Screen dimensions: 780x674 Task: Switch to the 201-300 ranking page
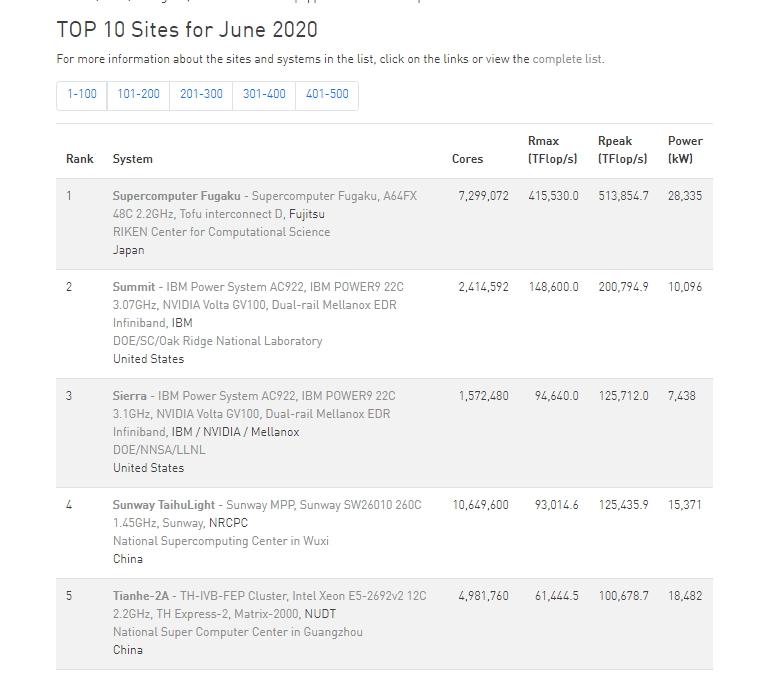201,94
